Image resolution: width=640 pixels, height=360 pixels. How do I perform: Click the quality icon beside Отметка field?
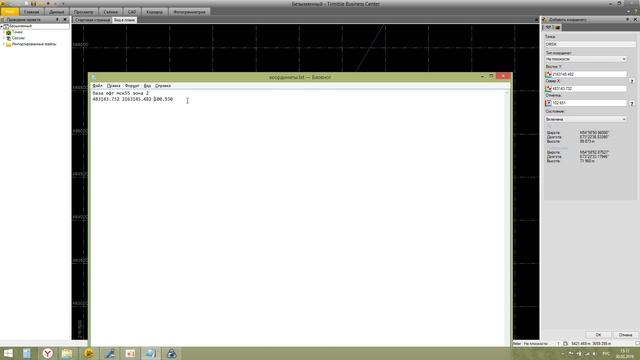(549, 103)
